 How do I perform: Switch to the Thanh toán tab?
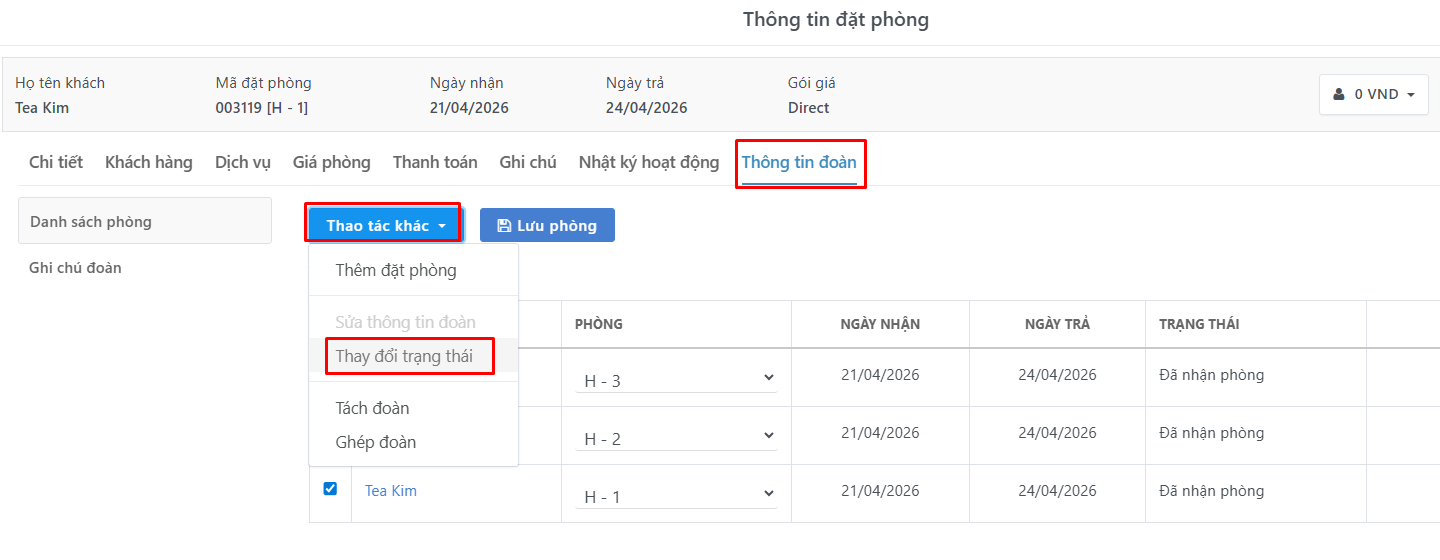tap(435, 162)
